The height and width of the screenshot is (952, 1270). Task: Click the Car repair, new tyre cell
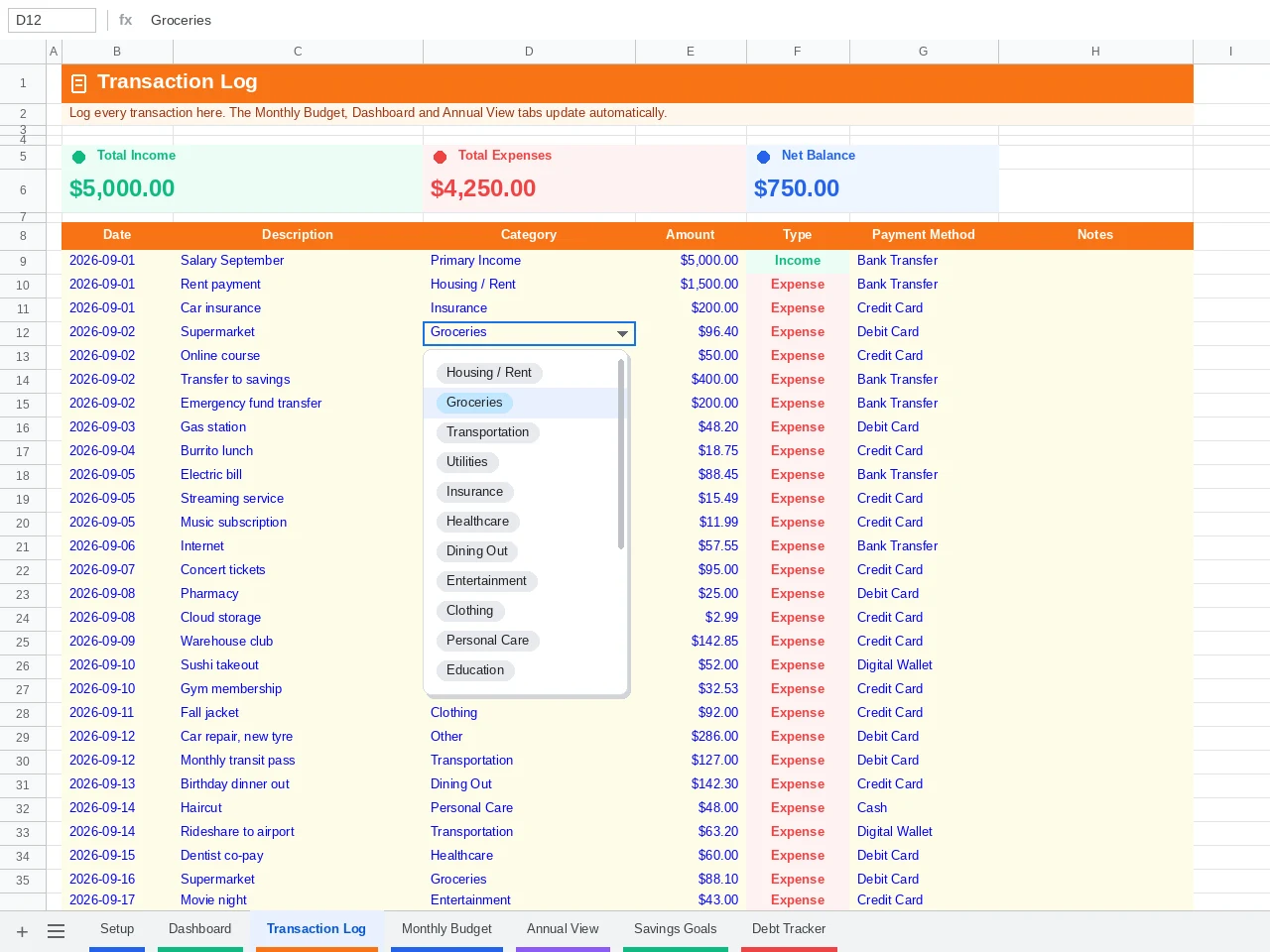[x=298, y=737]
